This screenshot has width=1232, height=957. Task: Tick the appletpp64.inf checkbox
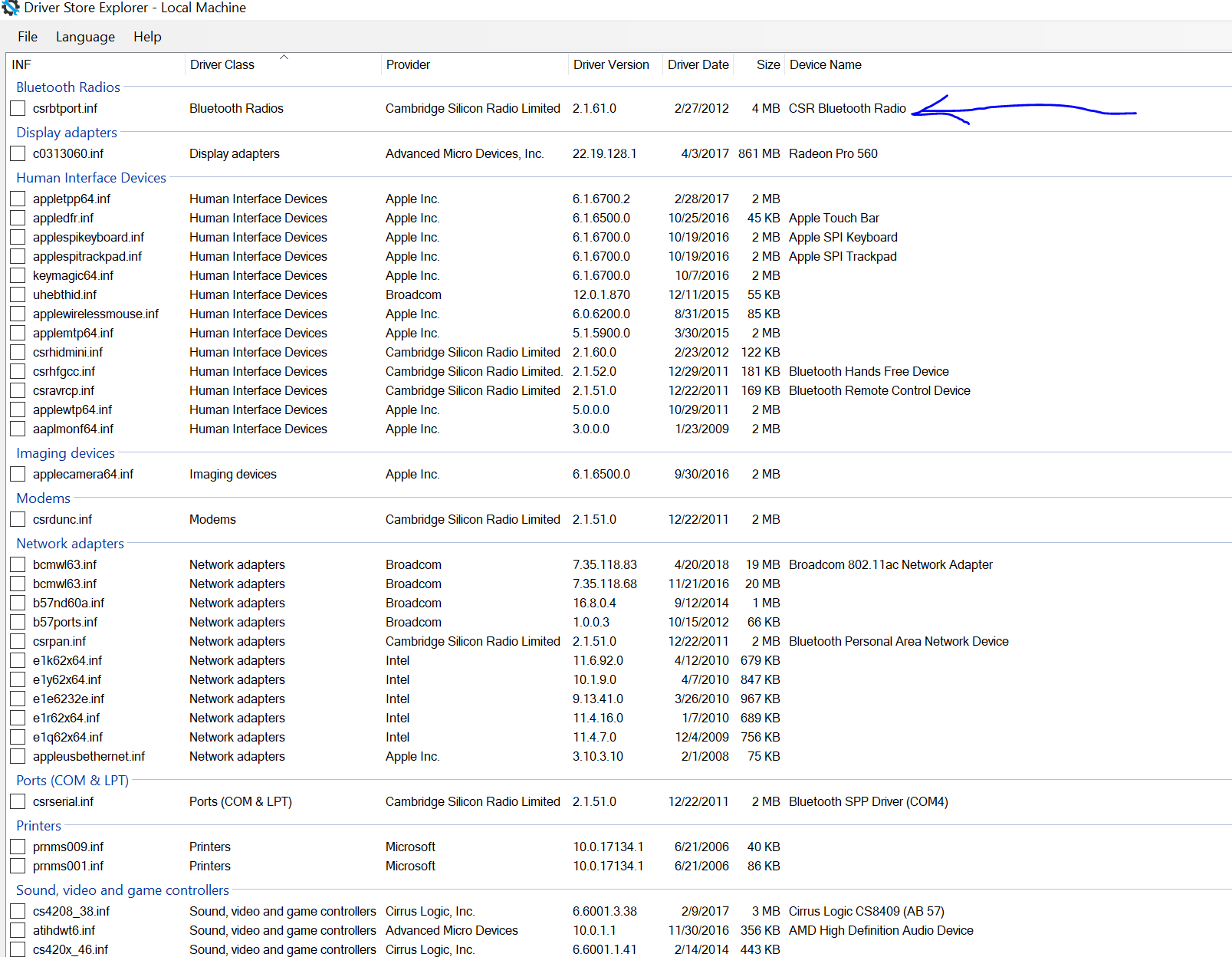click(18, 199)
